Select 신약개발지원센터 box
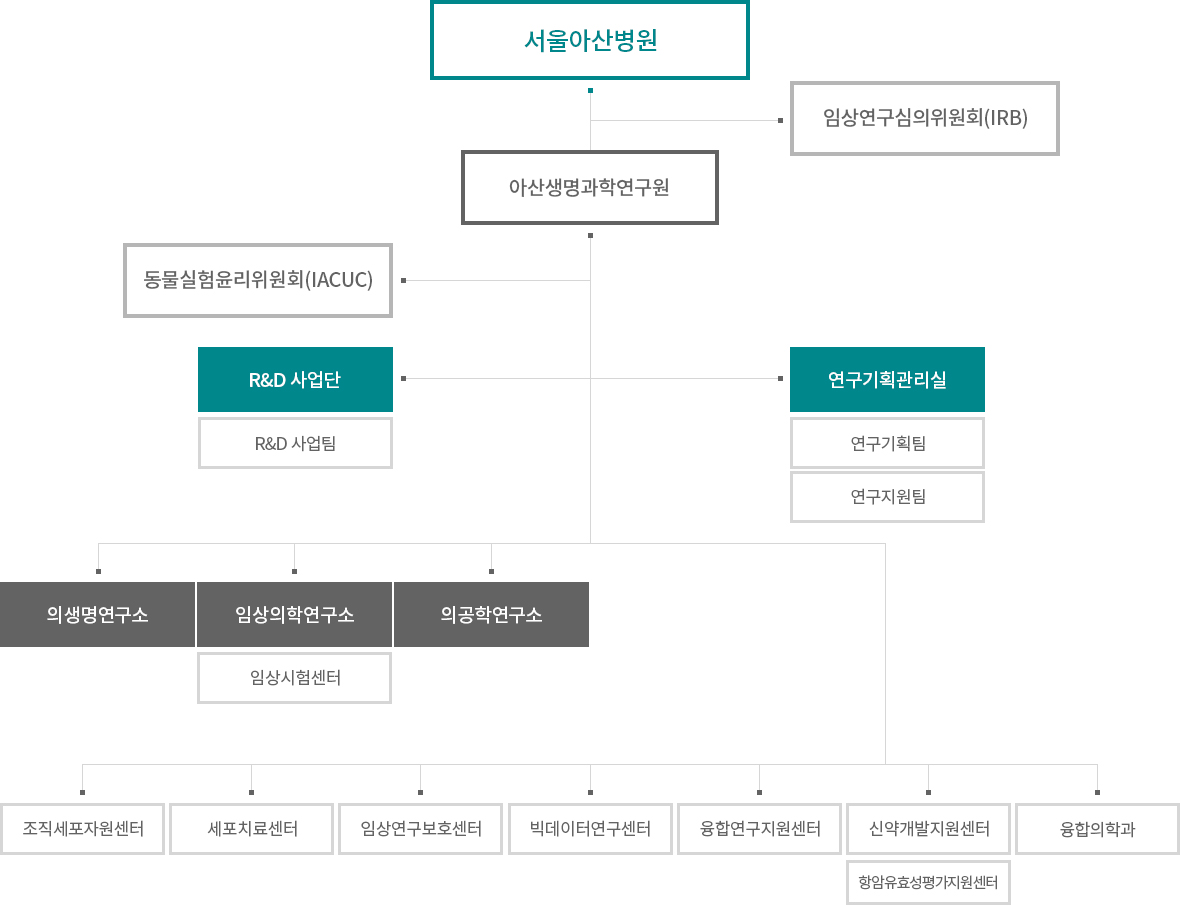The height and width of the screenshot is (905, 1180). (929, 829)
